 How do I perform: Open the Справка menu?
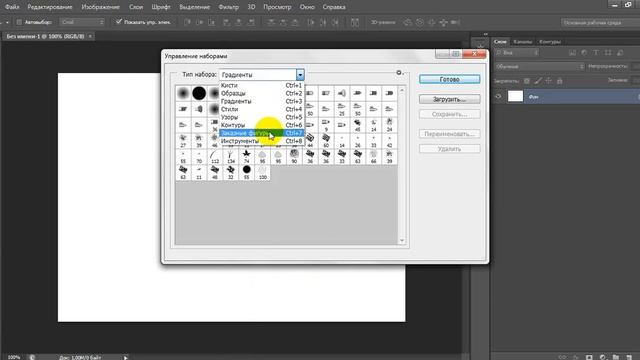(334, 7)
